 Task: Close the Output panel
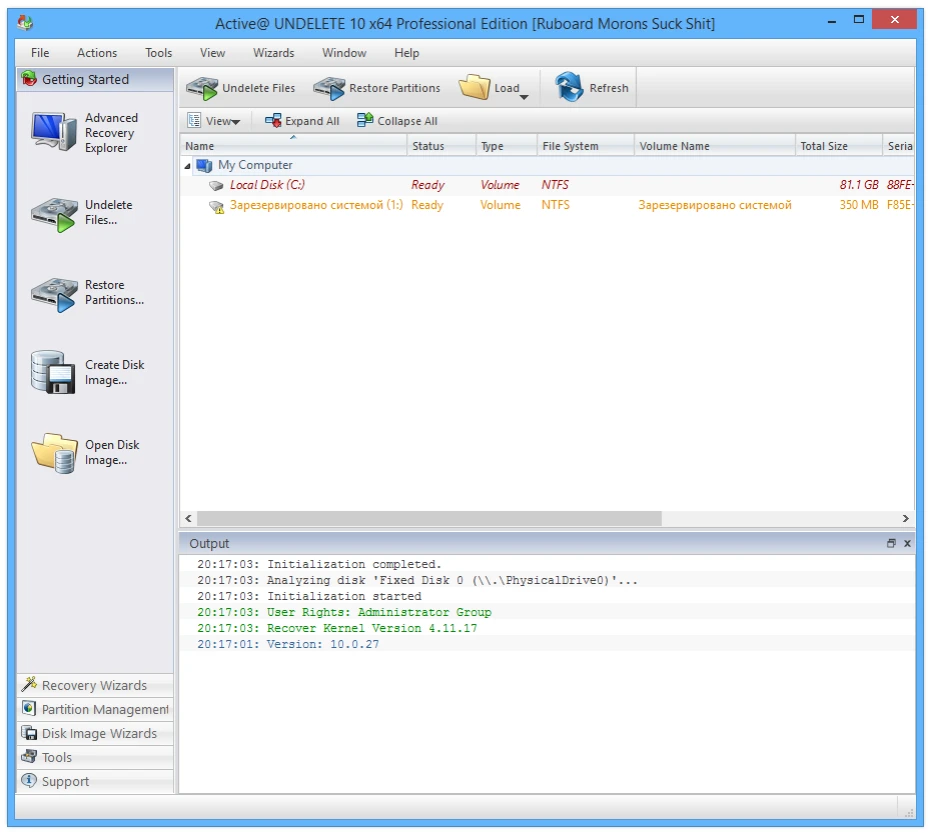point(907,544)
